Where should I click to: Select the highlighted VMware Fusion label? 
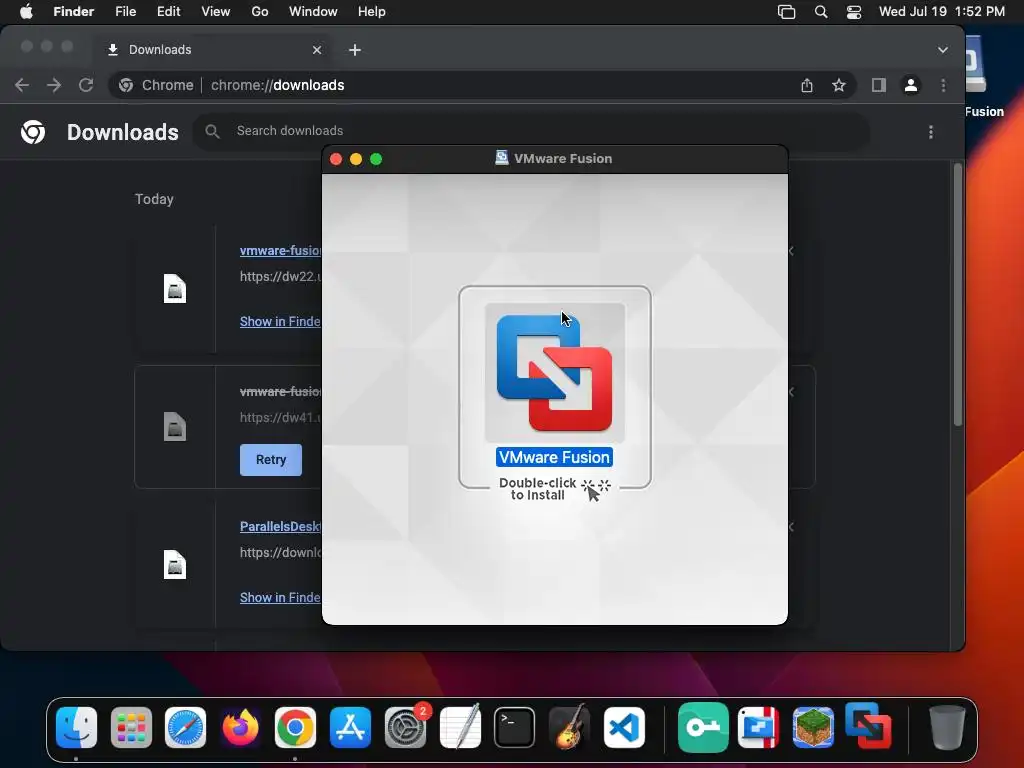tap(554, 457)
